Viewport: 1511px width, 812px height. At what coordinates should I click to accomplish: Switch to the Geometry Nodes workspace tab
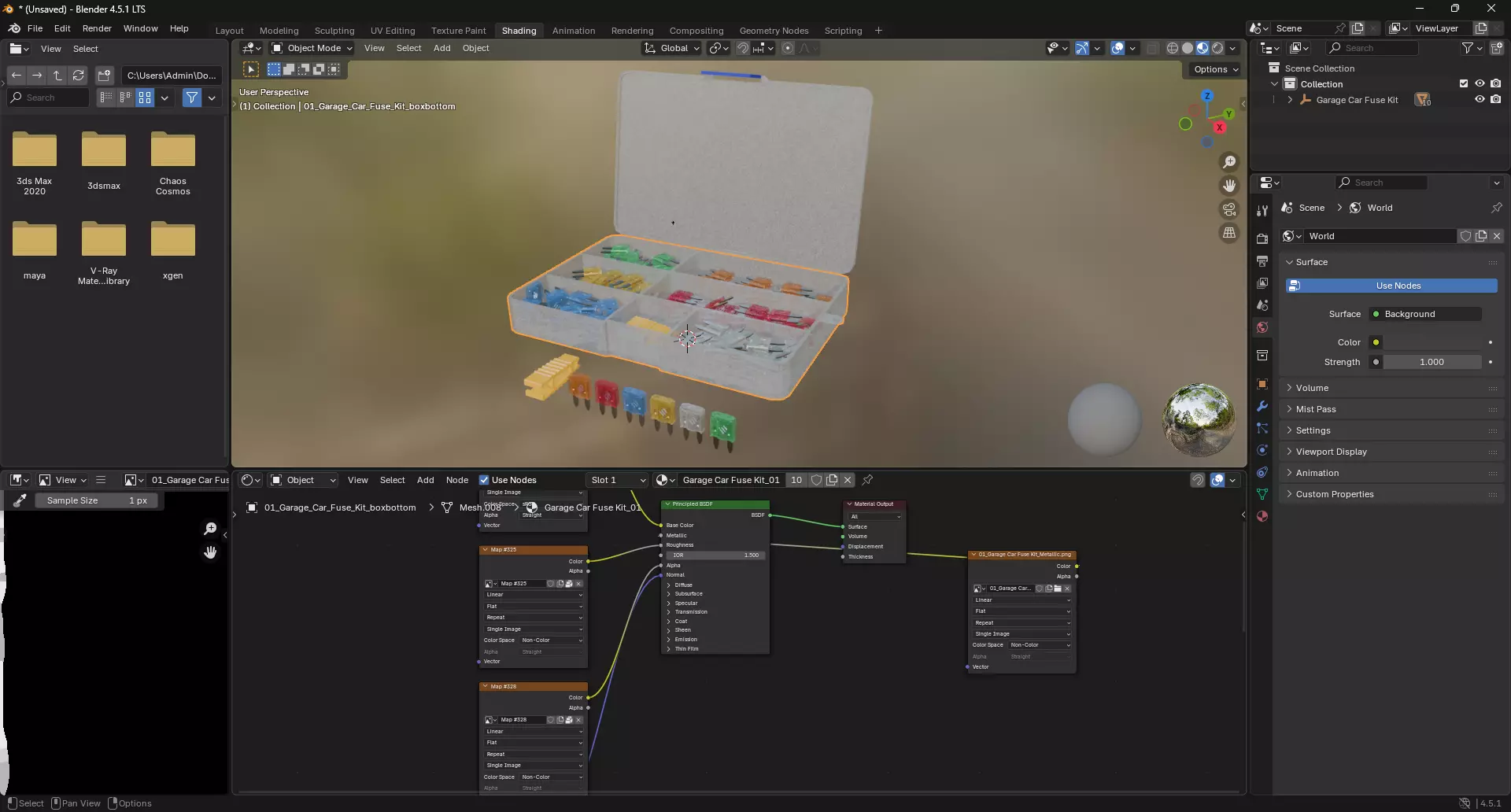[774, 31]
